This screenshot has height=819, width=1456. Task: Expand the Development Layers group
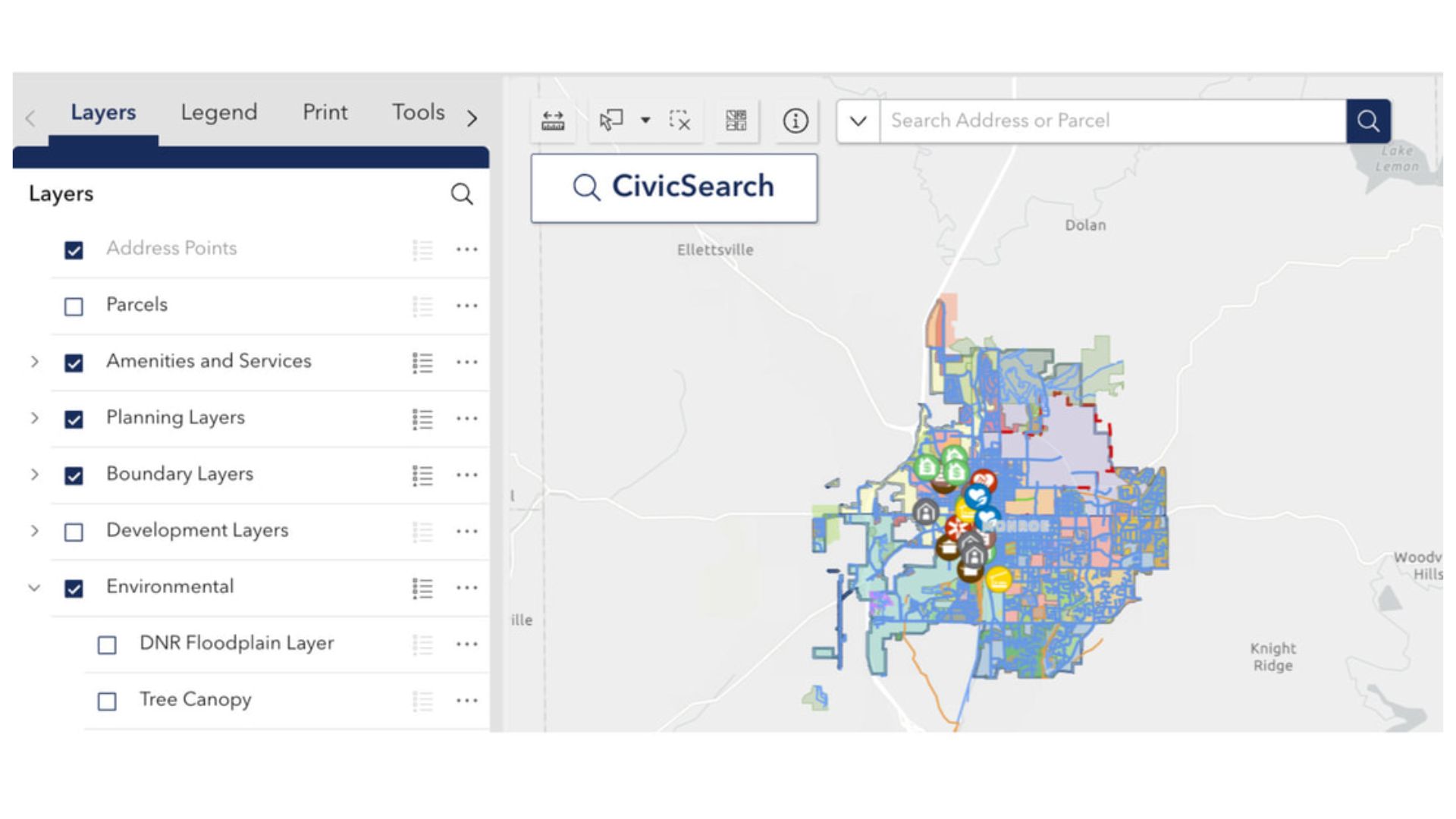(34, 531)
